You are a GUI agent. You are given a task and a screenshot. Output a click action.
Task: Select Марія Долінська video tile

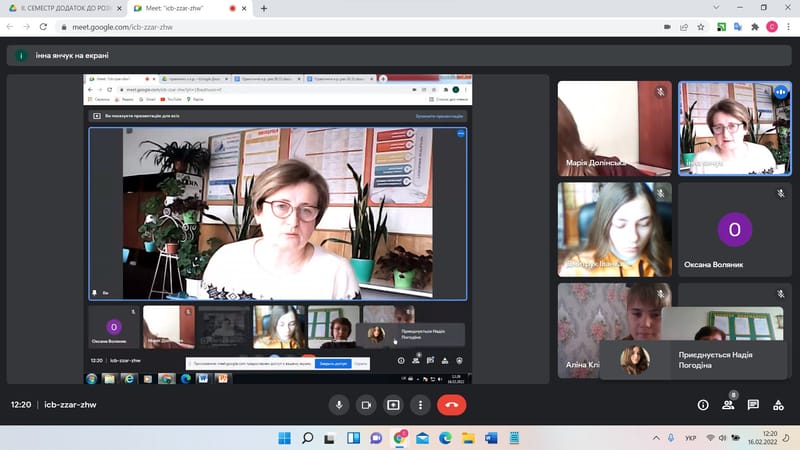click(x=614, y=128)
